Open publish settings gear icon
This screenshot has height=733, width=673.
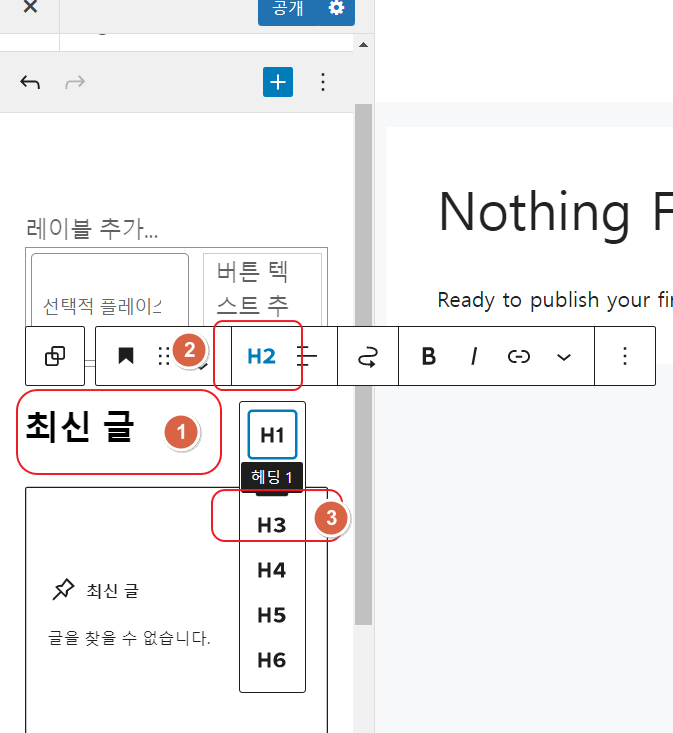336,9
